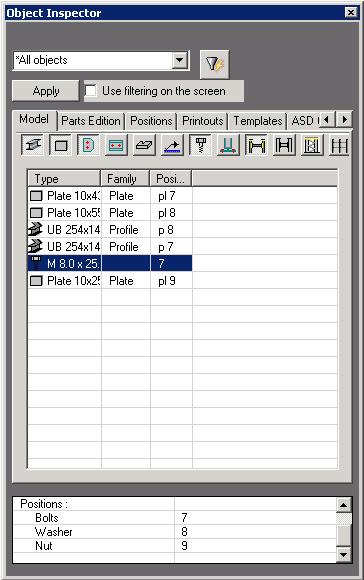Toggle the workframe grid icon at the toolbar end
Image resolution: width=364 pixels, height=580 pixels.
(x=340, y=145)
